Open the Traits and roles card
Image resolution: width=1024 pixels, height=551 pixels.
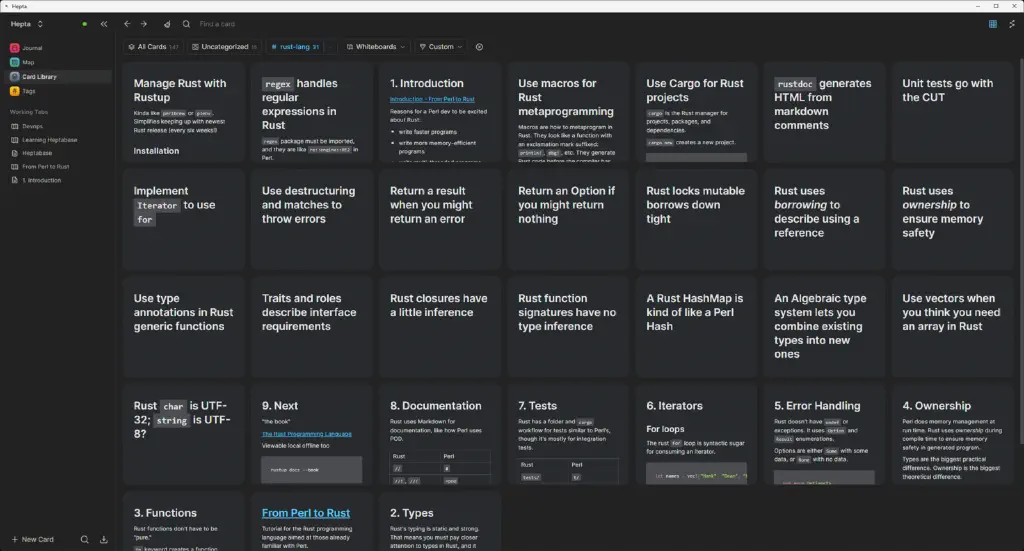pos(312,326)
